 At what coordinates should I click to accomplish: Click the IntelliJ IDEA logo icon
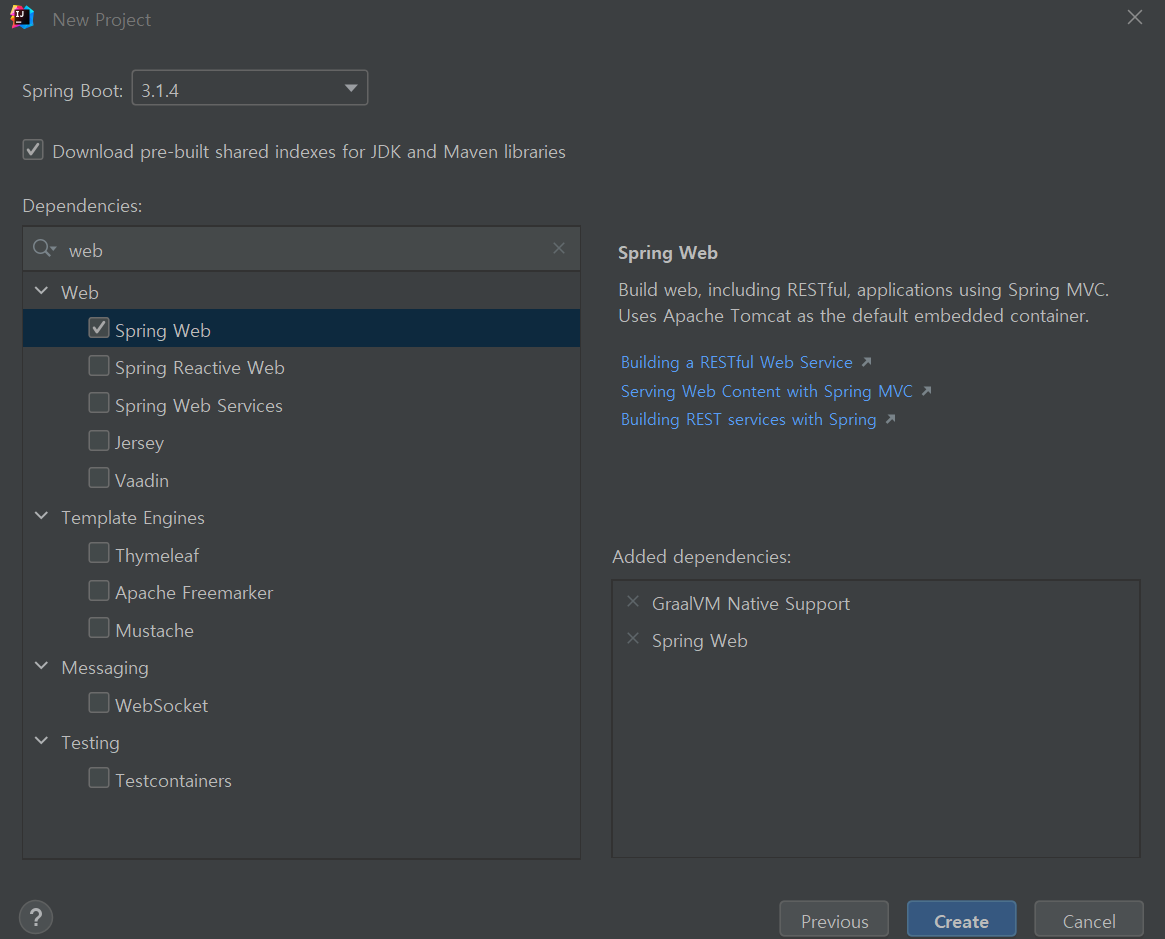pos(22,18)
